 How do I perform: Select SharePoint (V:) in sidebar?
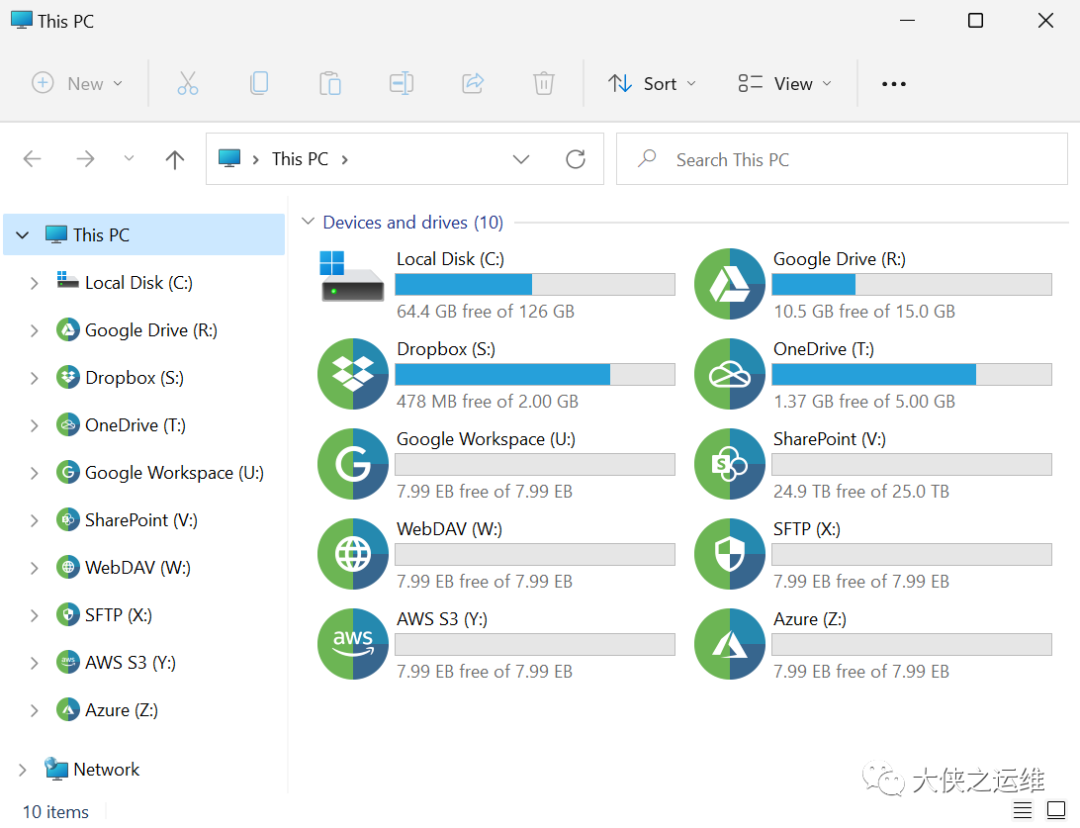coord(127,520)
